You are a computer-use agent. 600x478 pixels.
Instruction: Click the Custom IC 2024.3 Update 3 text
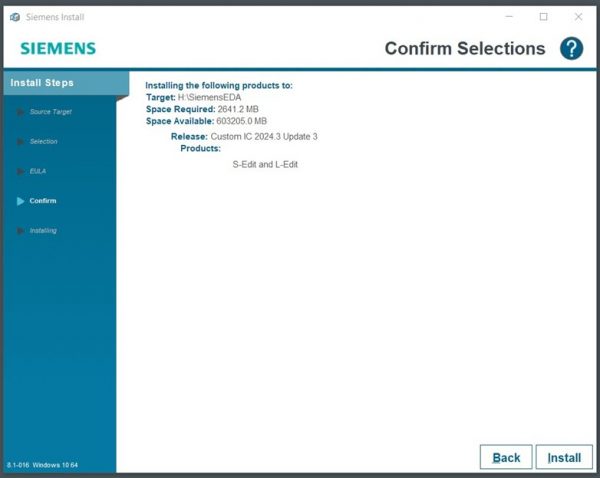coord(264,137)
